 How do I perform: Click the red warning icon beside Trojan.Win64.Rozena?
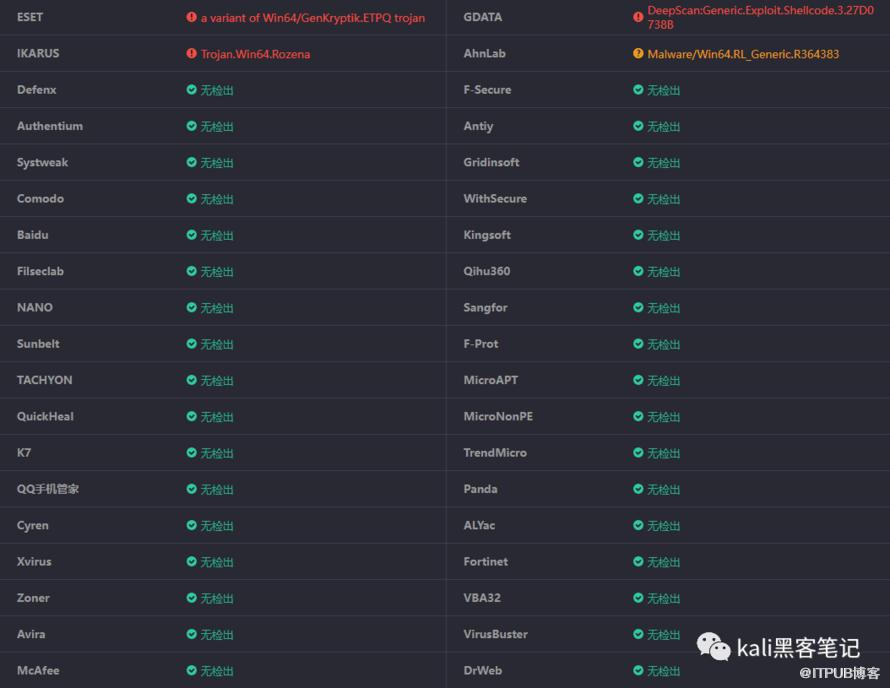191,53
